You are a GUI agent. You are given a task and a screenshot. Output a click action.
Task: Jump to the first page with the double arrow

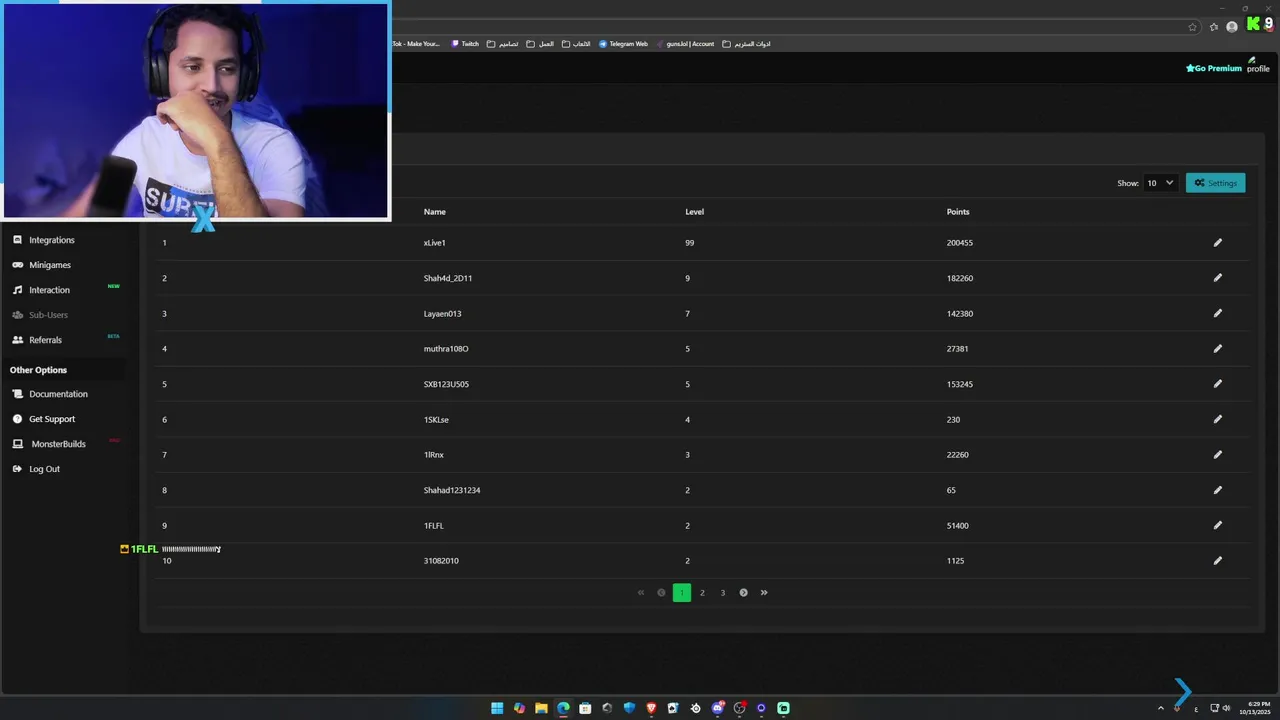[641, 593]
